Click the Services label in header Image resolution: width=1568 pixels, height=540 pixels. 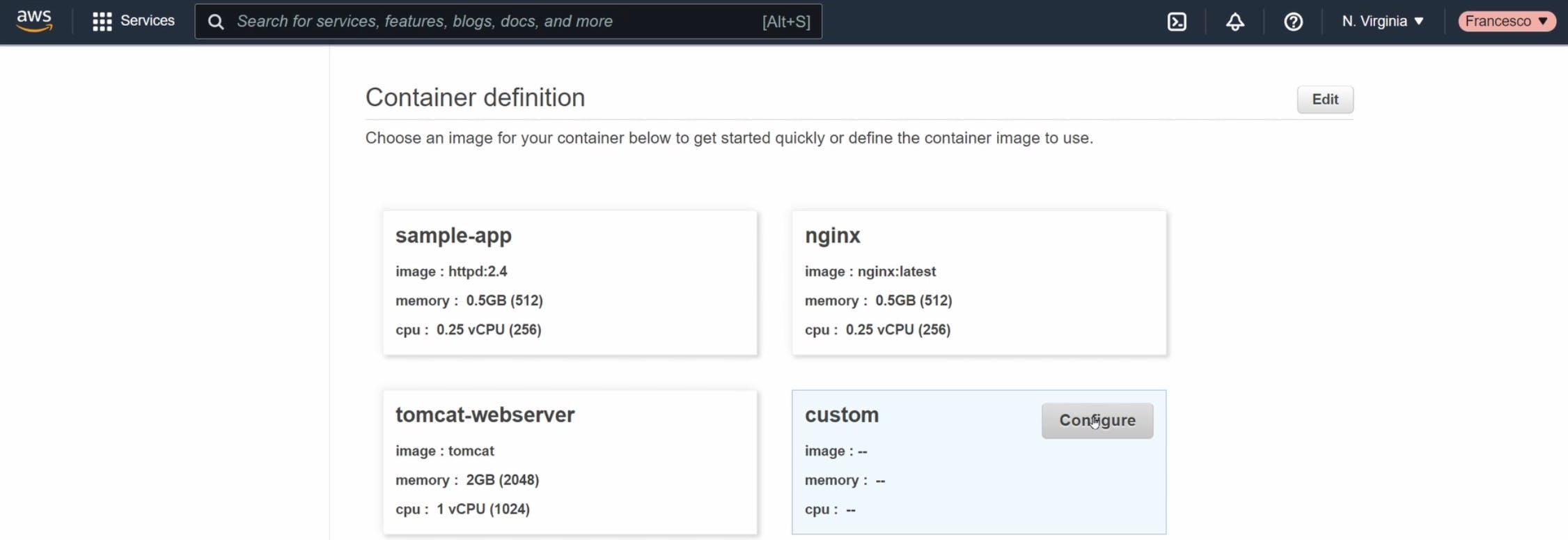pos(148,22)
